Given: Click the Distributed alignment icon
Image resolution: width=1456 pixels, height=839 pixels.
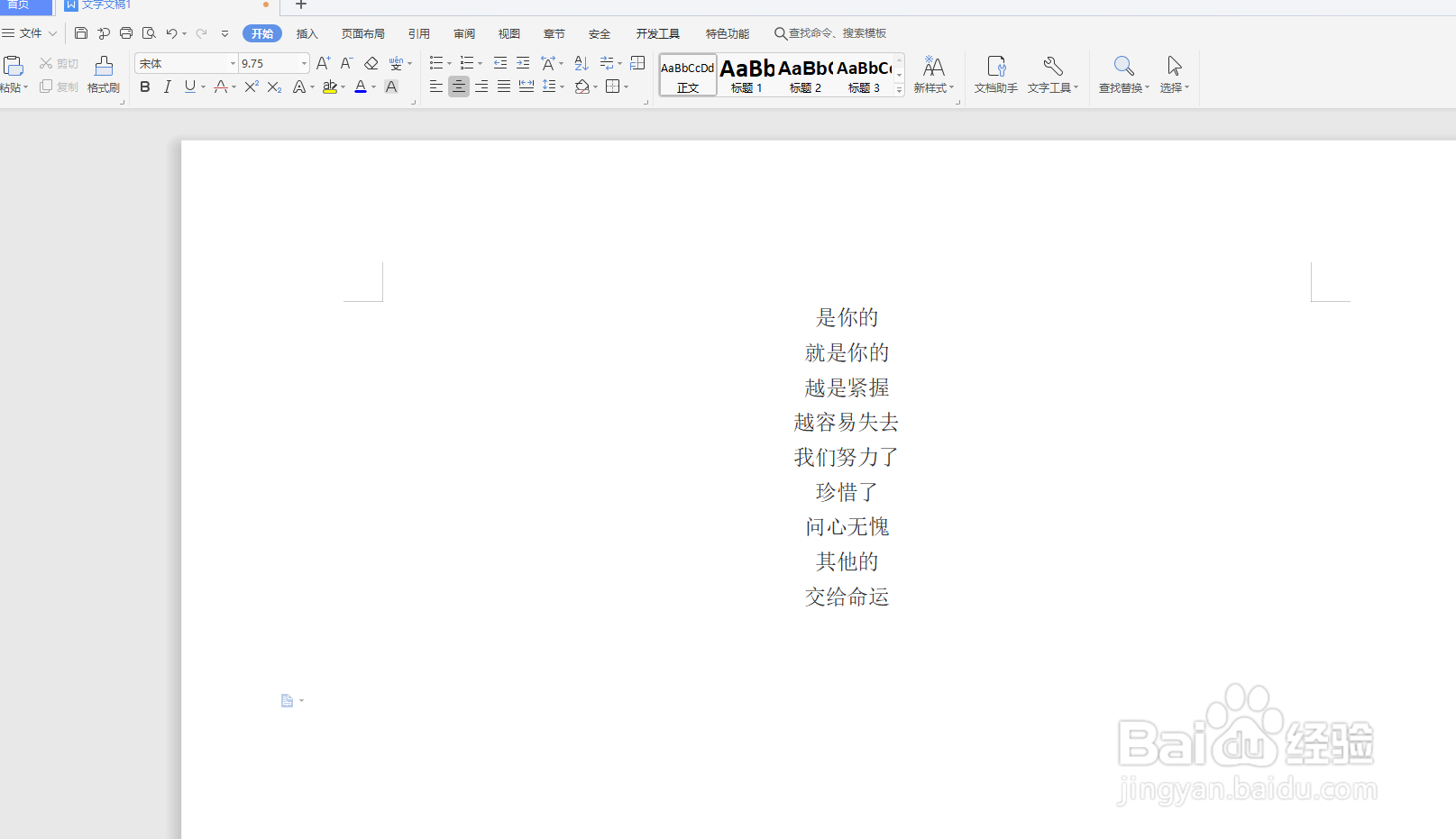Looking at the screenshot, I should point(527,87).
